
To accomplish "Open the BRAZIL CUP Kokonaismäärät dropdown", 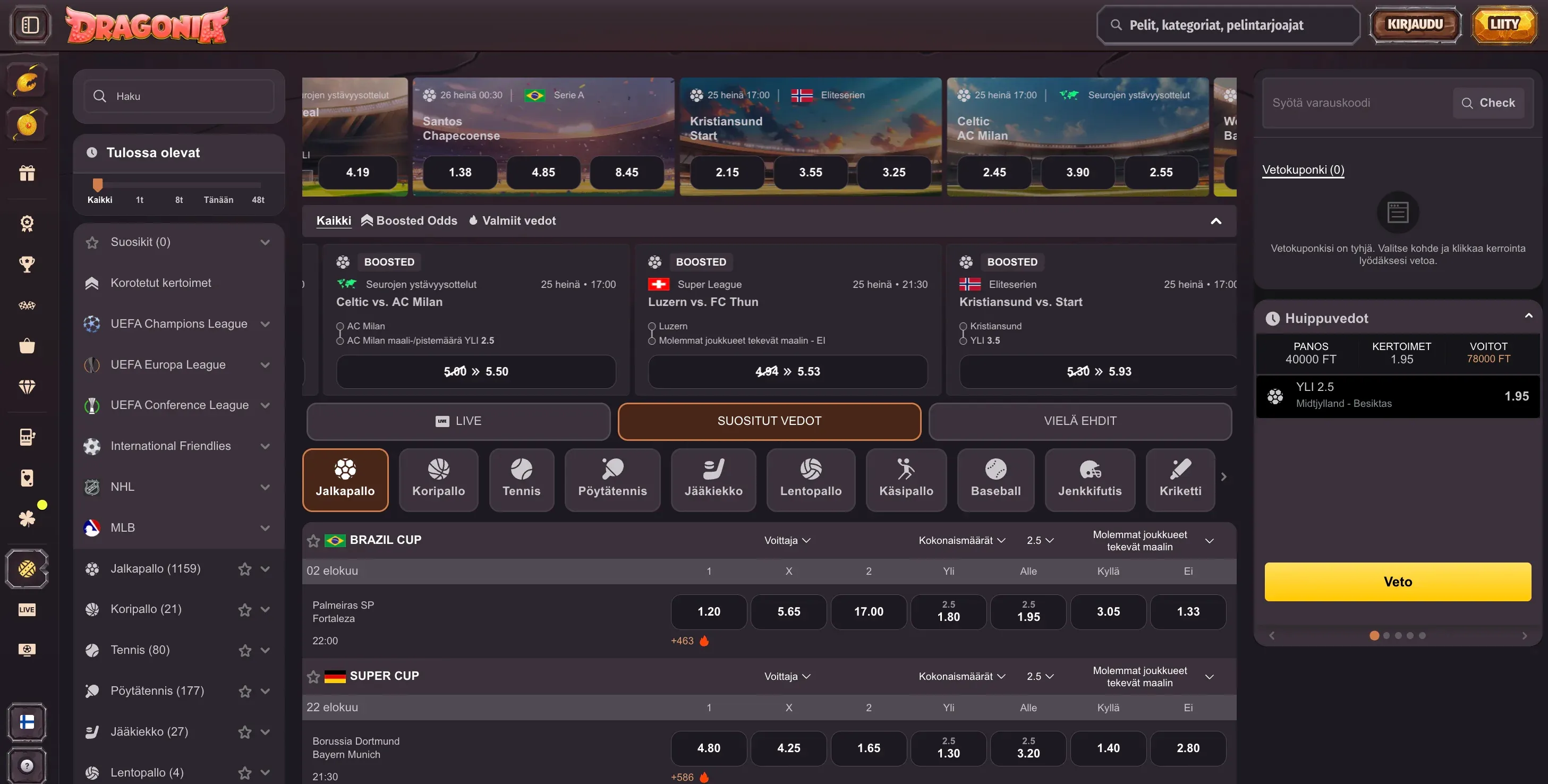I will 962,540.
